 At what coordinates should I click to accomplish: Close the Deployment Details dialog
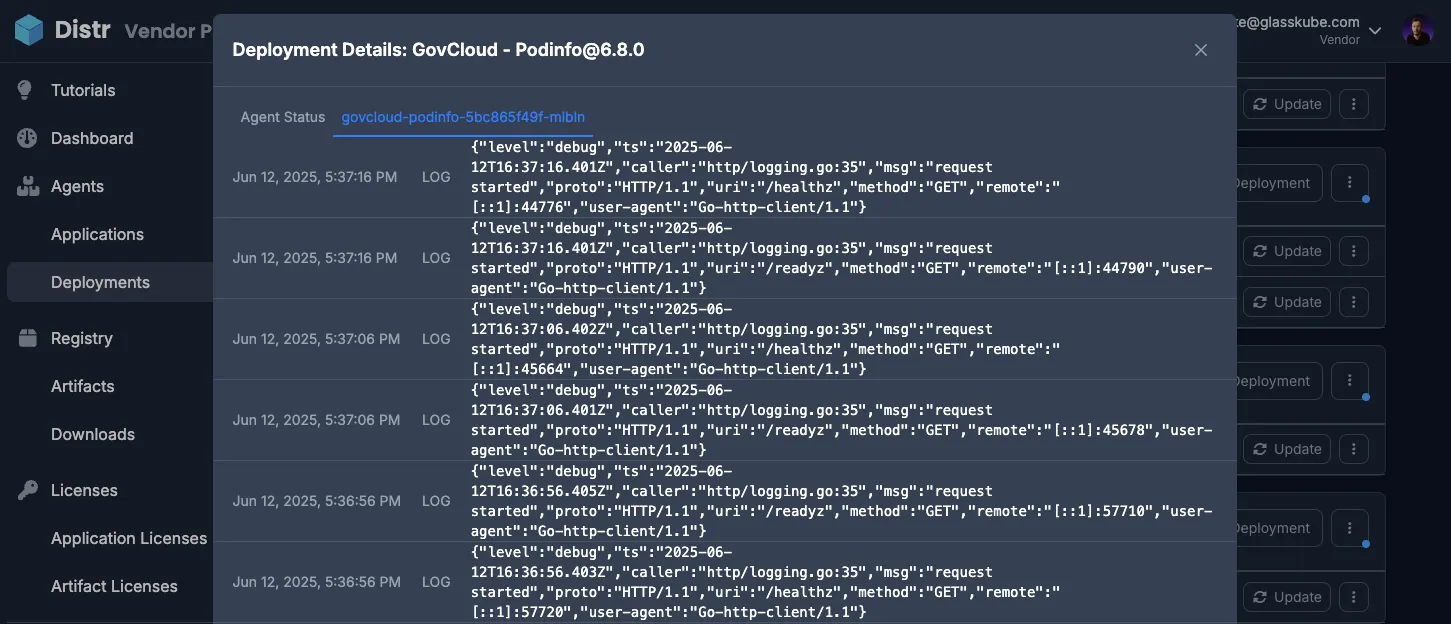coord(1201,50)
